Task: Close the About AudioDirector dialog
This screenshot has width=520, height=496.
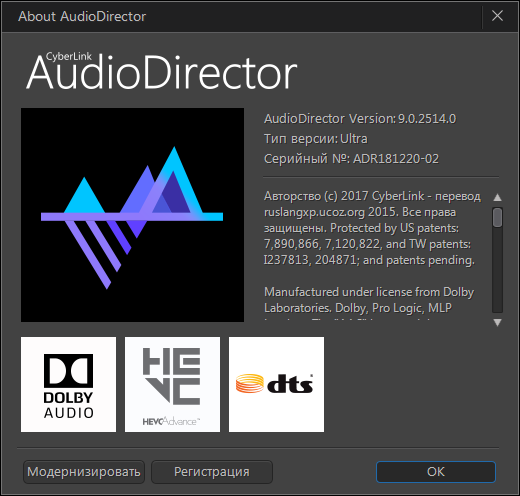Action: tap(497, 16)
